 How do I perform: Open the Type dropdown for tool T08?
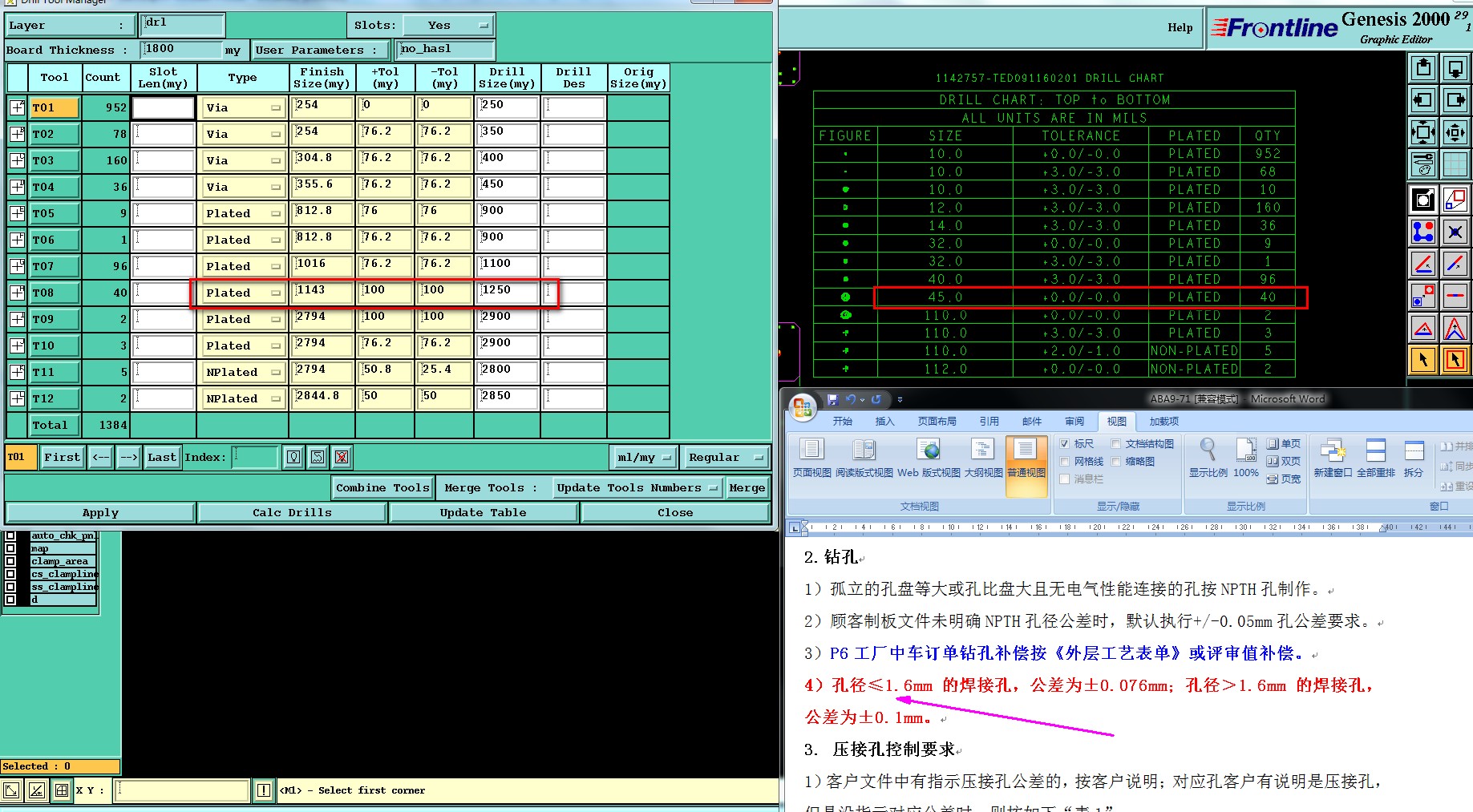pyautogui.click(x=243, y=293)
